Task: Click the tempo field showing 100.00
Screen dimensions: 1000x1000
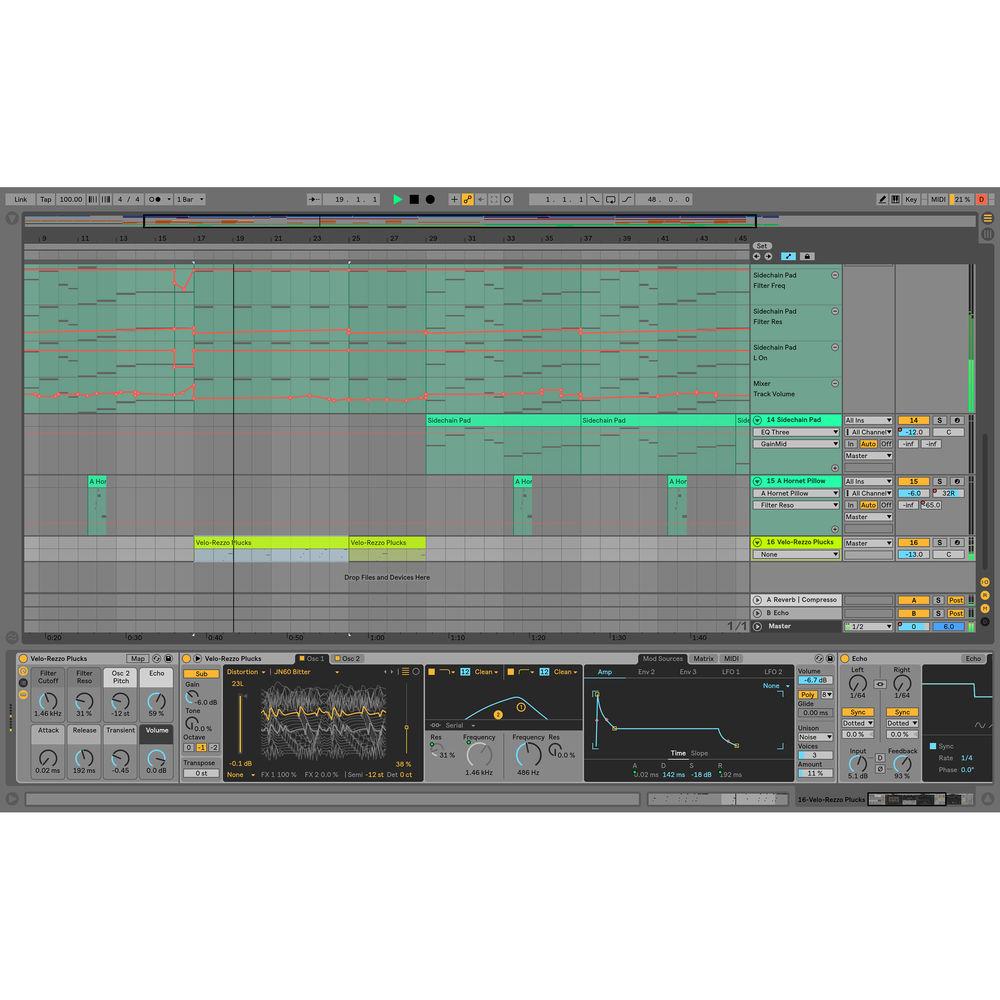Action: coord(69,199)
